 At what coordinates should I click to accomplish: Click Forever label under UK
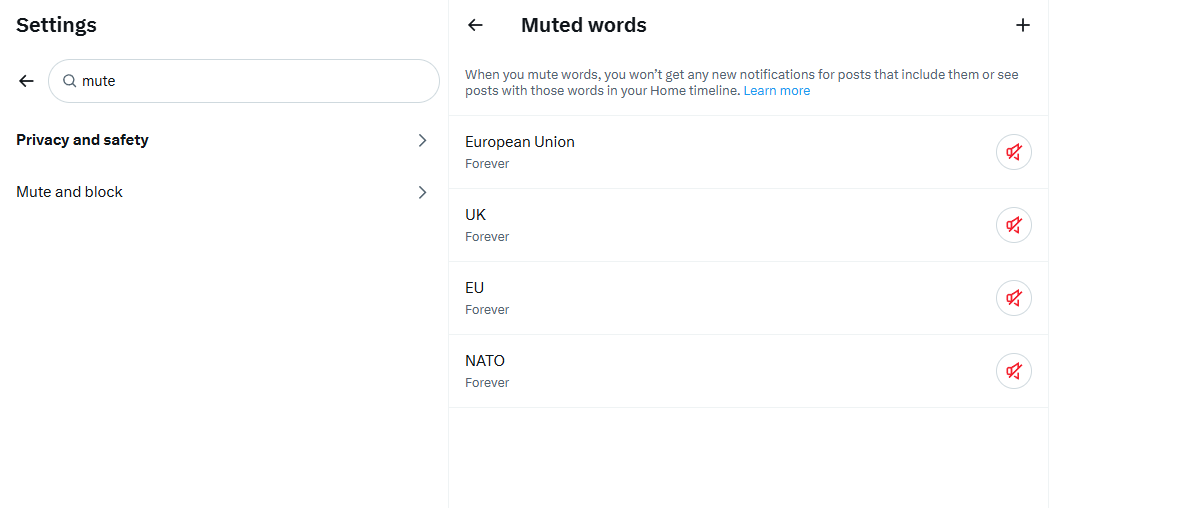pyautogui.click(x=487, y=237)
